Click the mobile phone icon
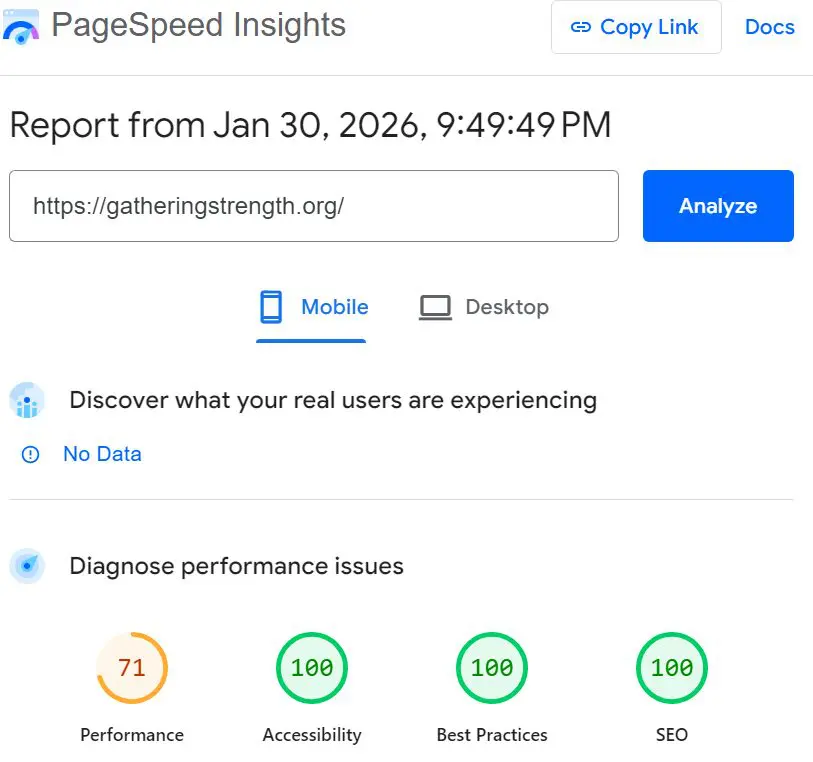This screenshot has height=762, width=813. click(x=271, y=307)
